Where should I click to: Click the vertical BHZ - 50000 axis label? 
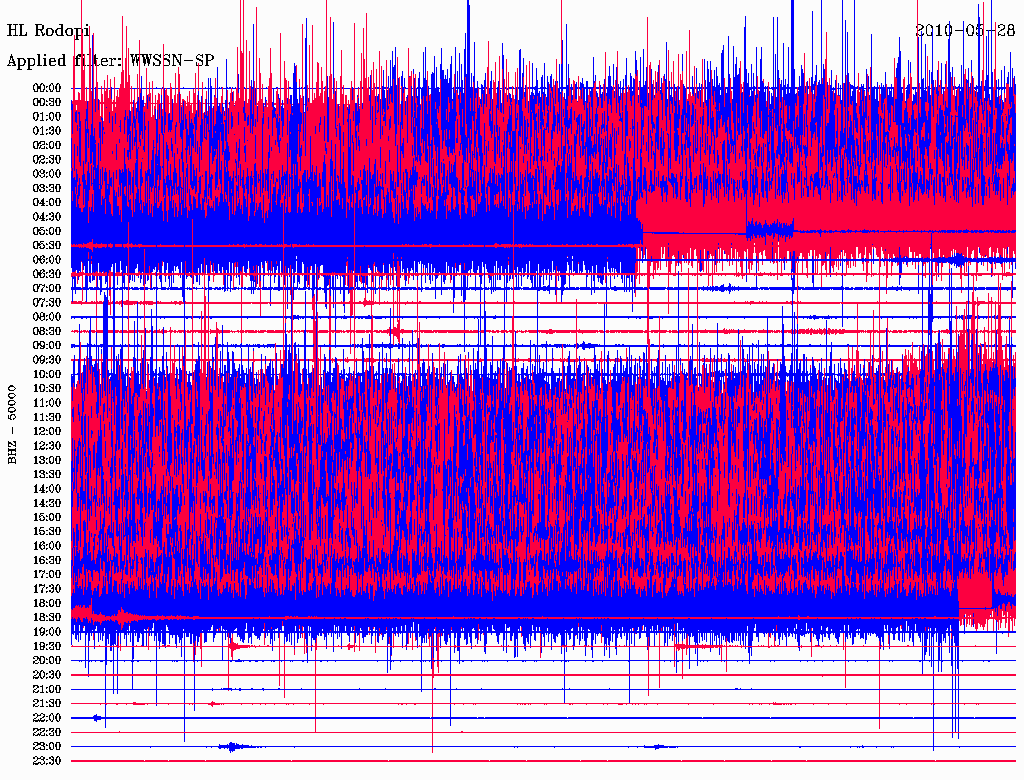tap(13, 423)
